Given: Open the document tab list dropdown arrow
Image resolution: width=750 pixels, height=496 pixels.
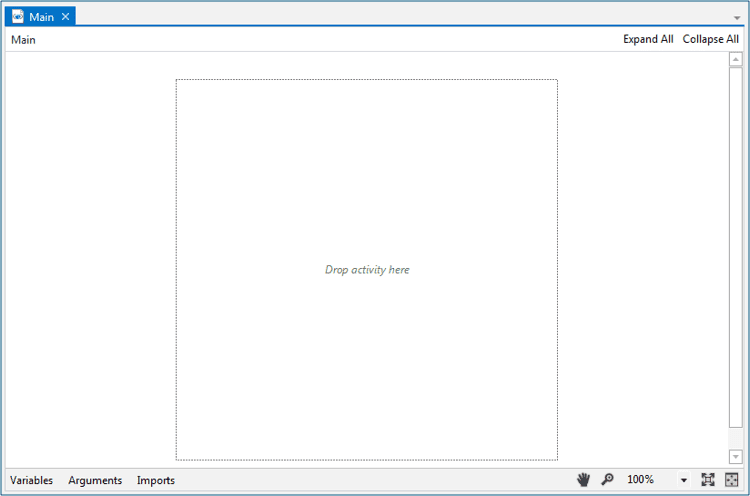Looking at the screenshot, I should click(737, 18).
